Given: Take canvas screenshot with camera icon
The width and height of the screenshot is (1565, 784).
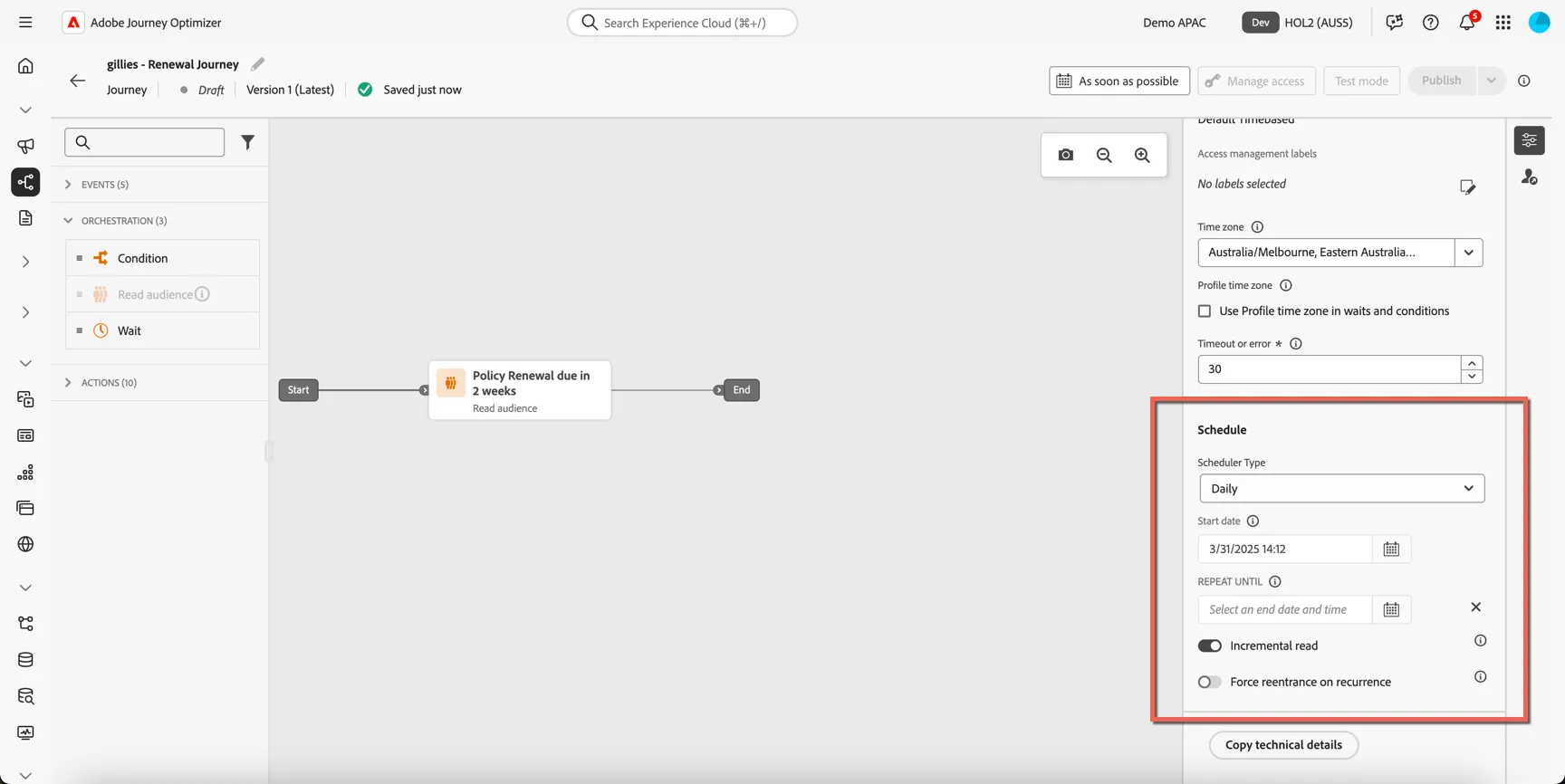Looking at the screenshot, I should pos(1066,155).
